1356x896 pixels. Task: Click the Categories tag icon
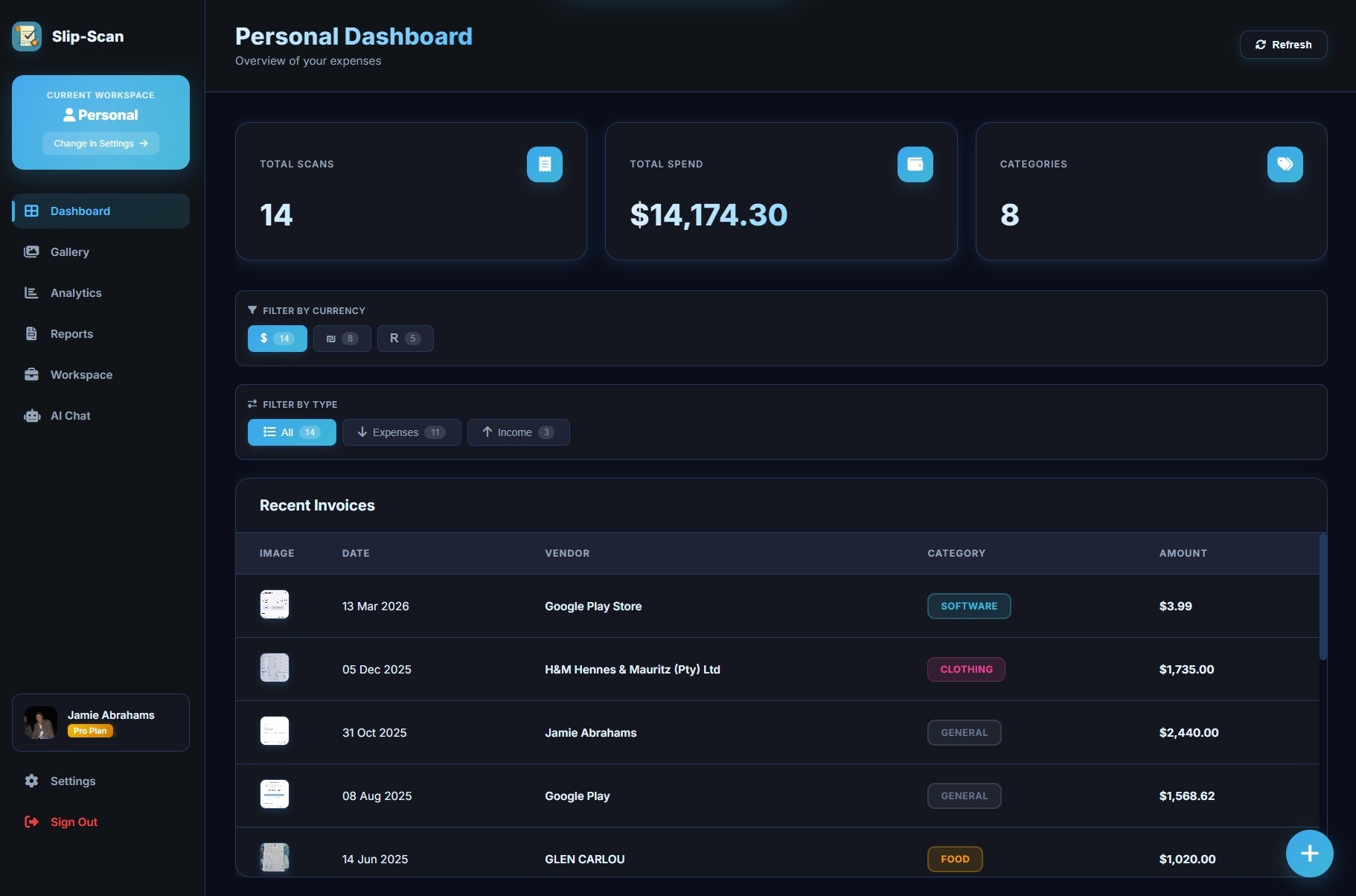(1285, 164)
